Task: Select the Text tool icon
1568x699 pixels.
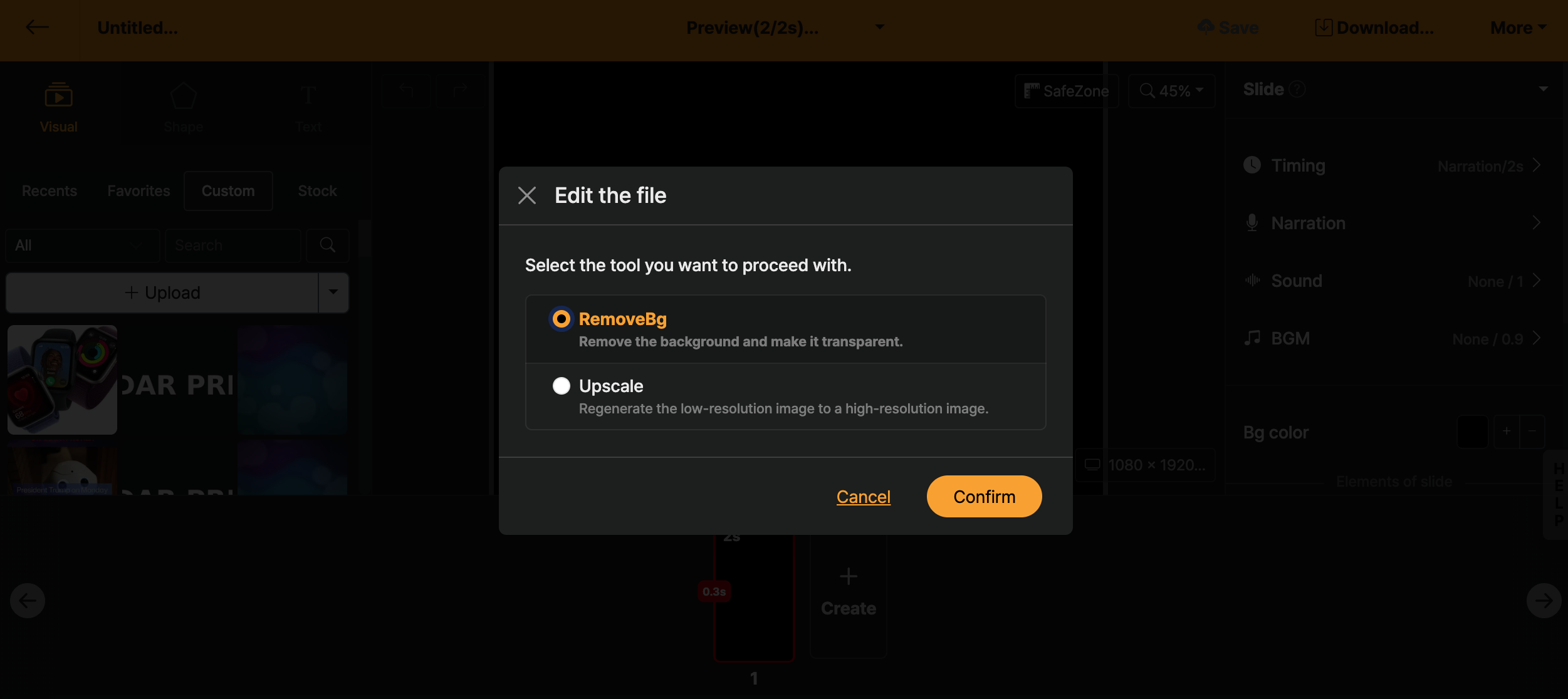Action: [x=308, y=96]
